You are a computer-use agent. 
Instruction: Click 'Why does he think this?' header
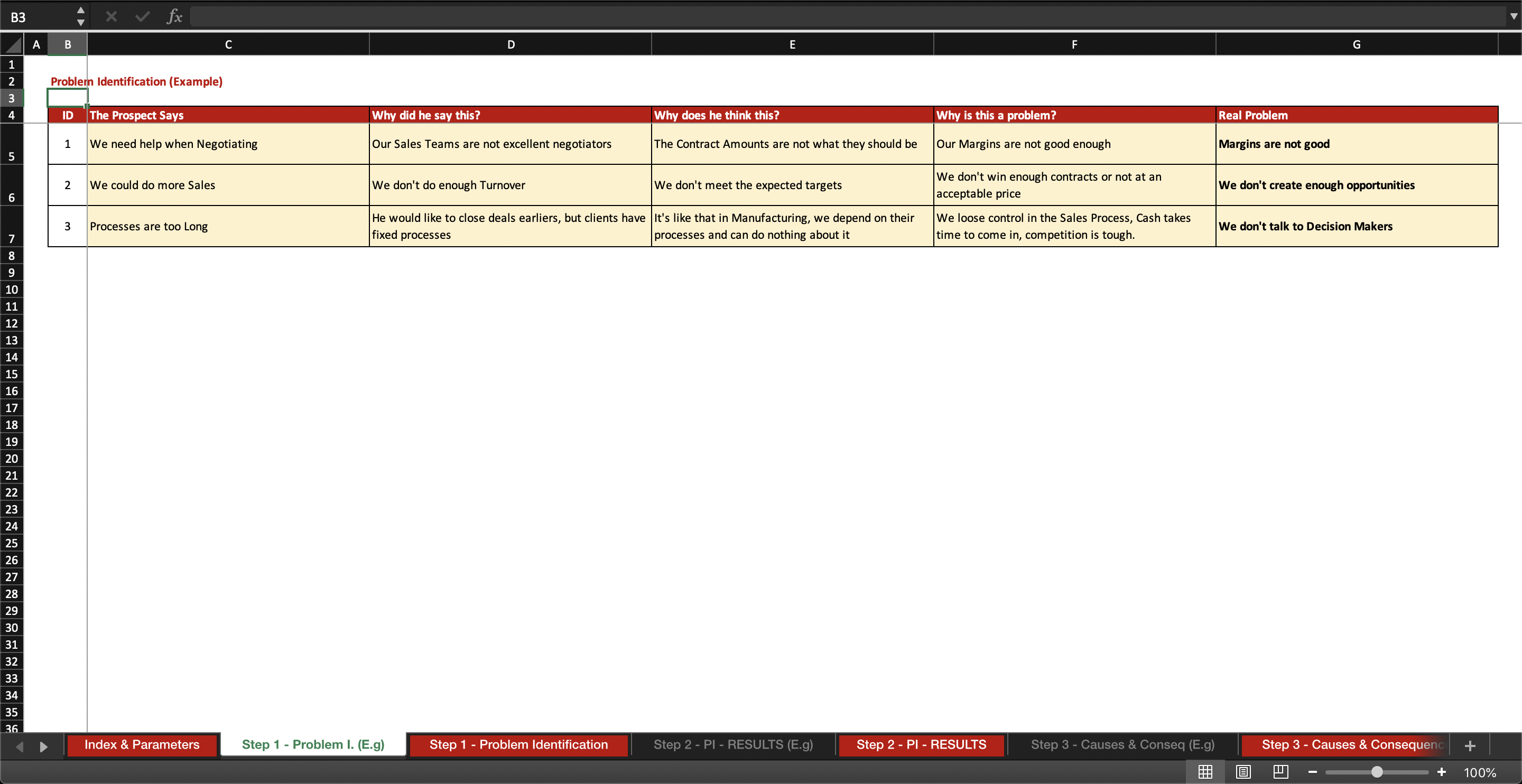(x=792, y=115)
